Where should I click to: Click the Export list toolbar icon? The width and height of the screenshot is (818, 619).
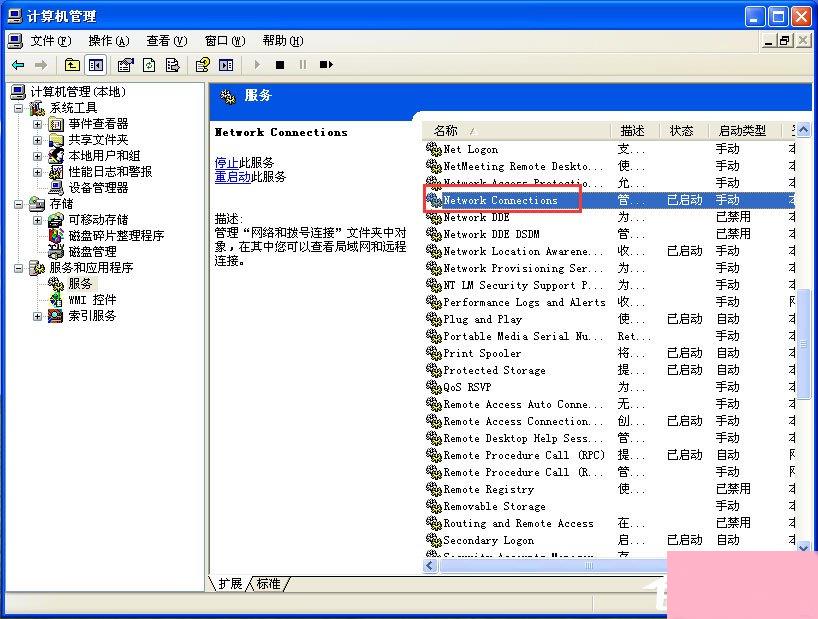pos(172,65)
